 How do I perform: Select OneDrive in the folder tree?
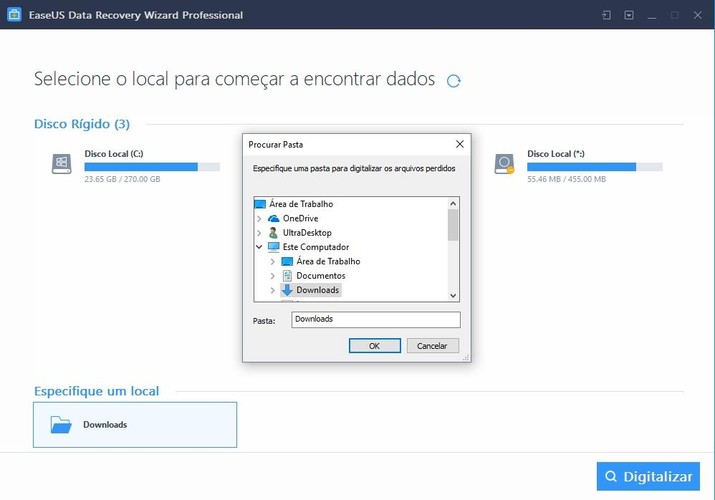point(301,218)
